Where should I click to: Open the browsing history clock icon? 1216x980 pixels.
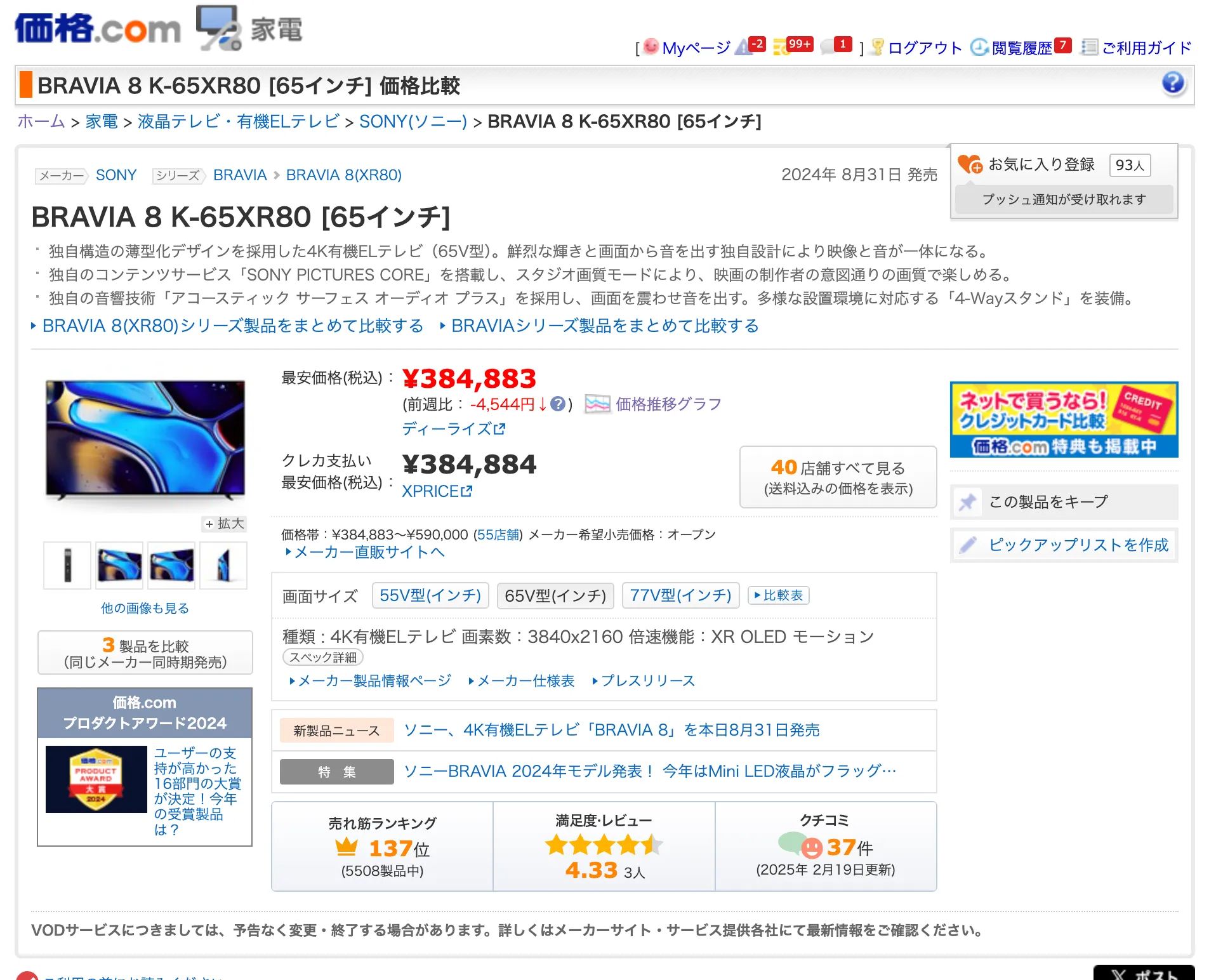pos(979,48)
